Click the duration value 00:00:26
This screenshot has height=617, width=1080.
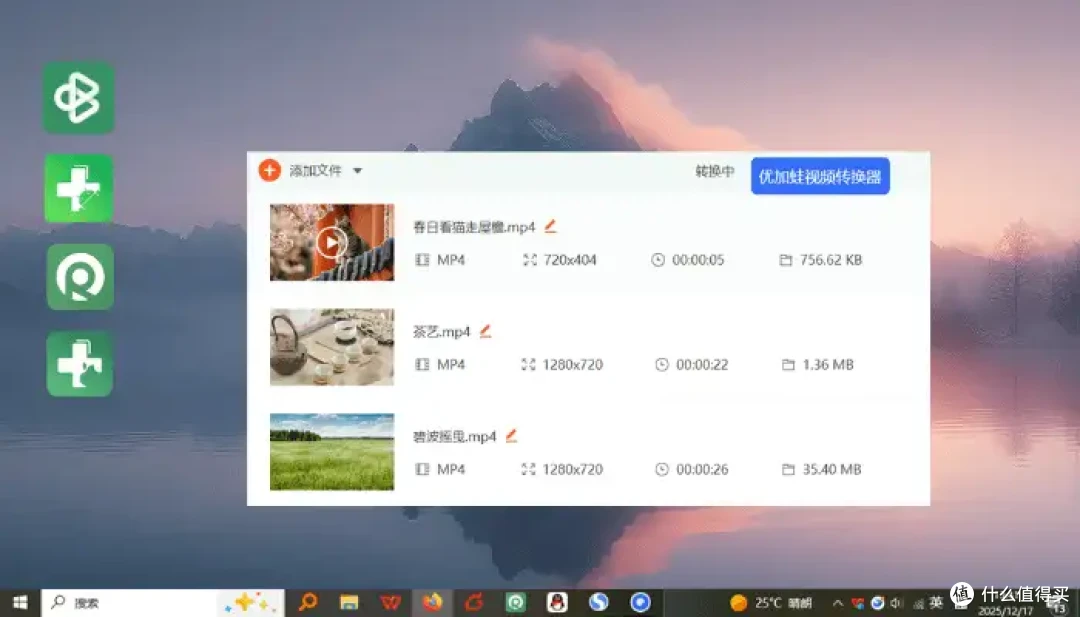click(x=702, y=469)
